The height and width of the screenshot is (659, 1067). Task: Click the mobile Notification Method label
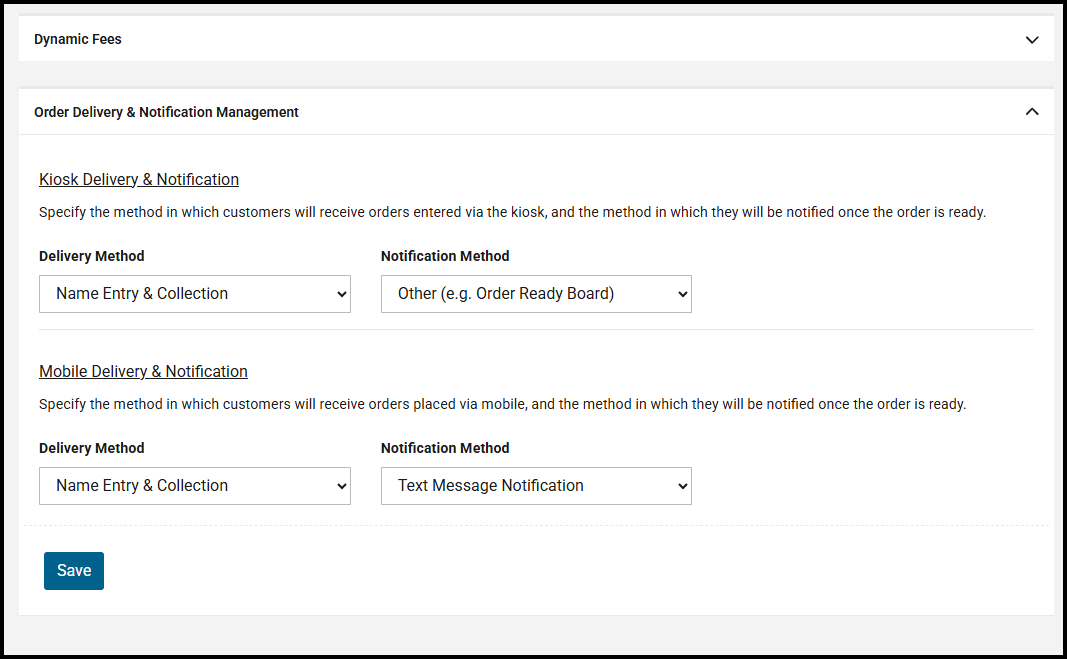[445, 448]
